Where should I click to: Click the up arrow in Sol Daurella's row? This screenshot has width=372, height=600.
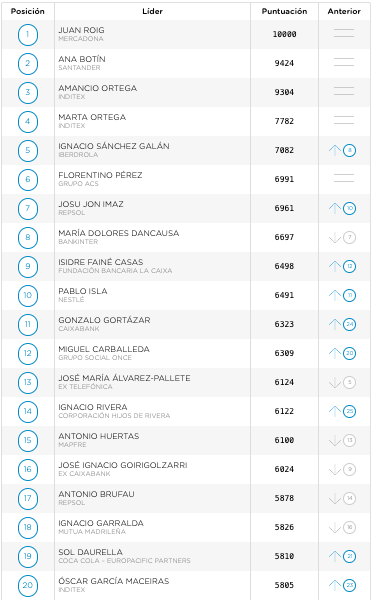coord(335,556)
